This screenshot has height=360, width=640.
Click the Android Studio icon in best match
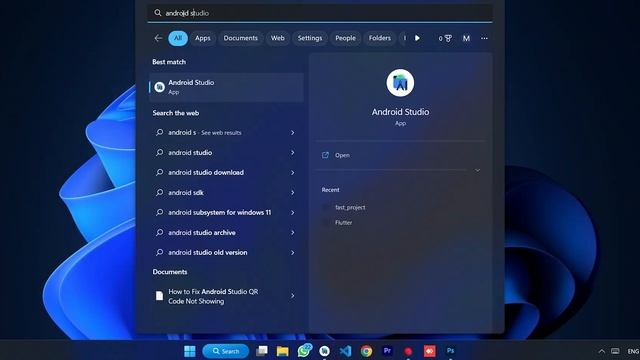pos(160,87)
